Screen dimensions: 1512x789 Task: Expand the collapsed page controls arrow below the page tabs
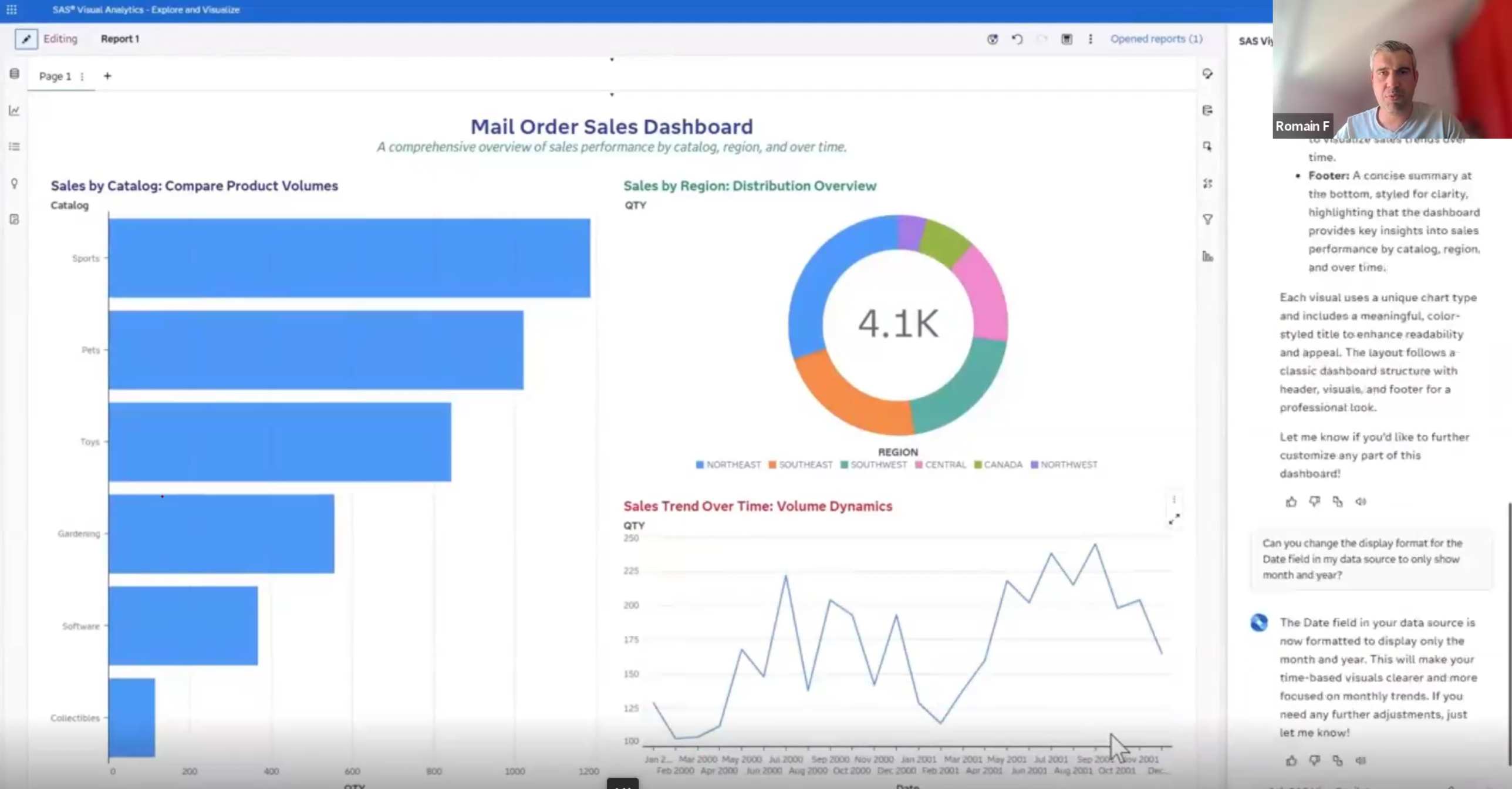click(x=612, y=95)
